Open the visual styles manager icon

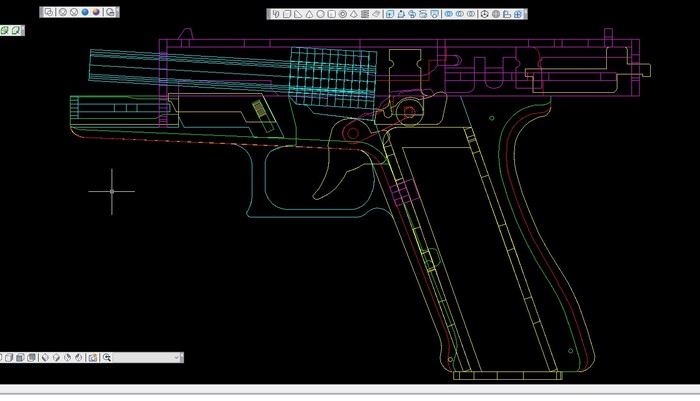(x=110, y=12)
